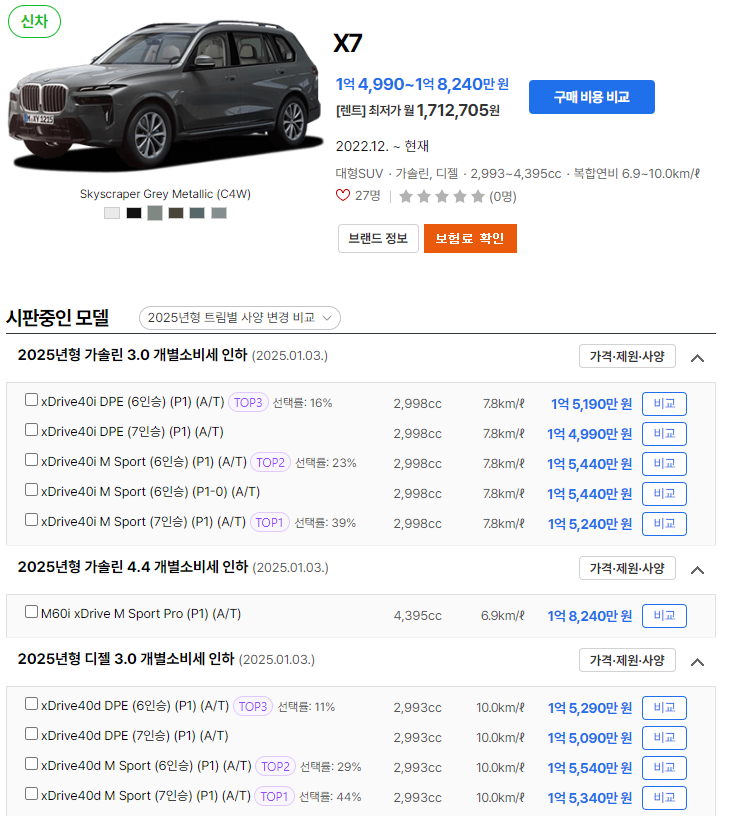Screen dimensions: 732x816
Task: Click xDrive40i M Sport (7인승) (P1) model name
Action: (143, 522)
